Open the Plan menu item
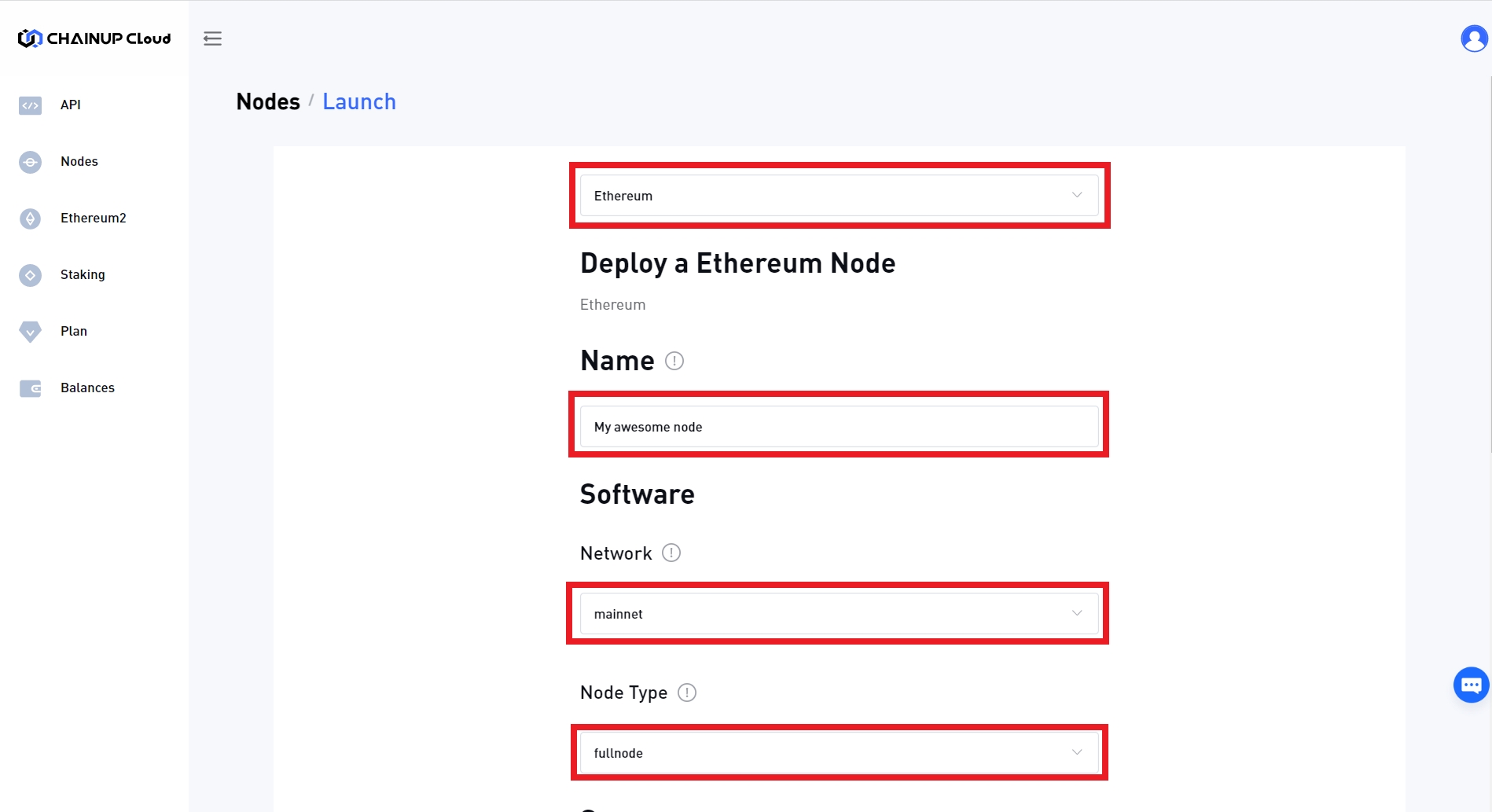The height and width of the screenshot is (812, 1492). (x=74, y=332)
